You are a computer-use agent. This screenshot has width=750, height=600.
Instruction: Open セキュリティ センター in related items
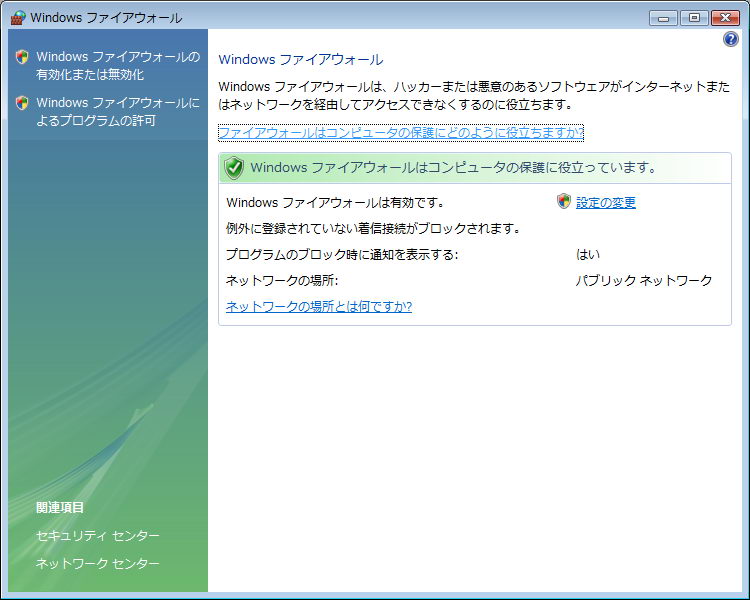[98, 536]
